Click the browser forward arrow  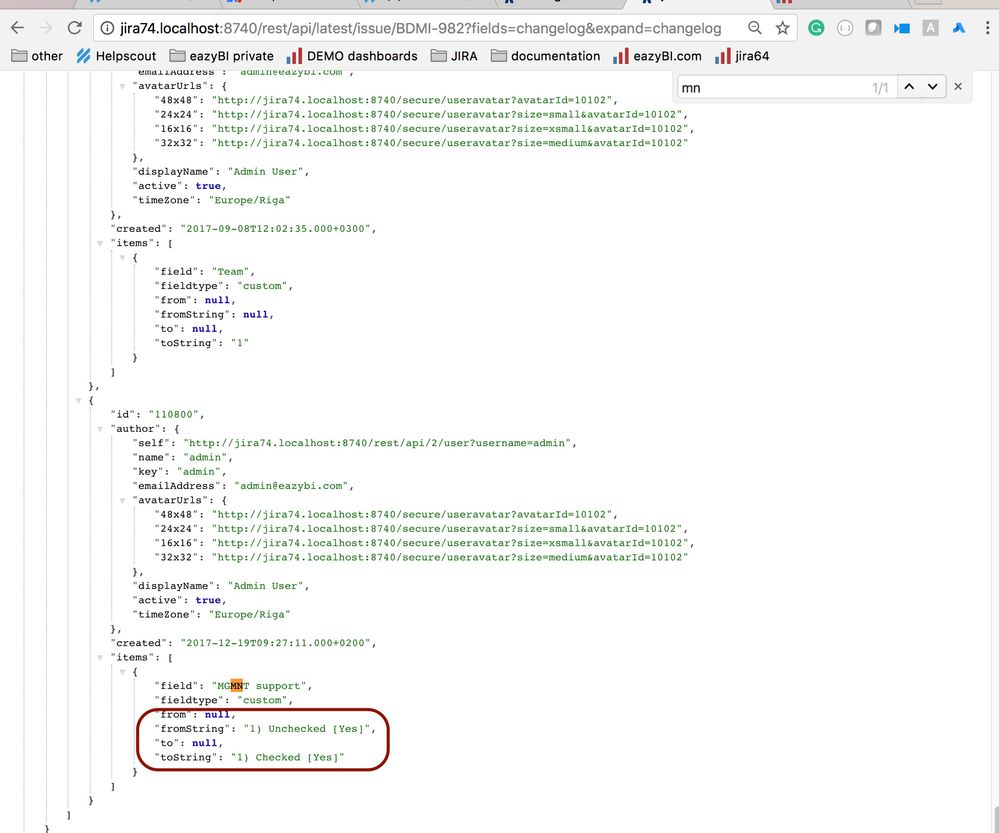[x=46, y=27]
